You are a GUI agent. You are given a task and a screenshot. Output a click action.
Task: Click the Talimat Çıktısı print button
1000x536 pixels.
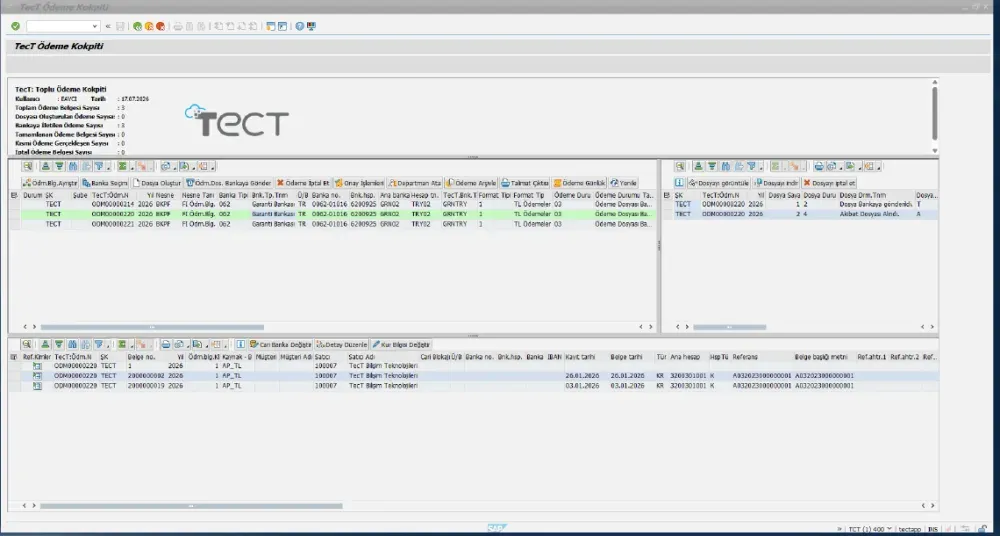coord(525,182)
